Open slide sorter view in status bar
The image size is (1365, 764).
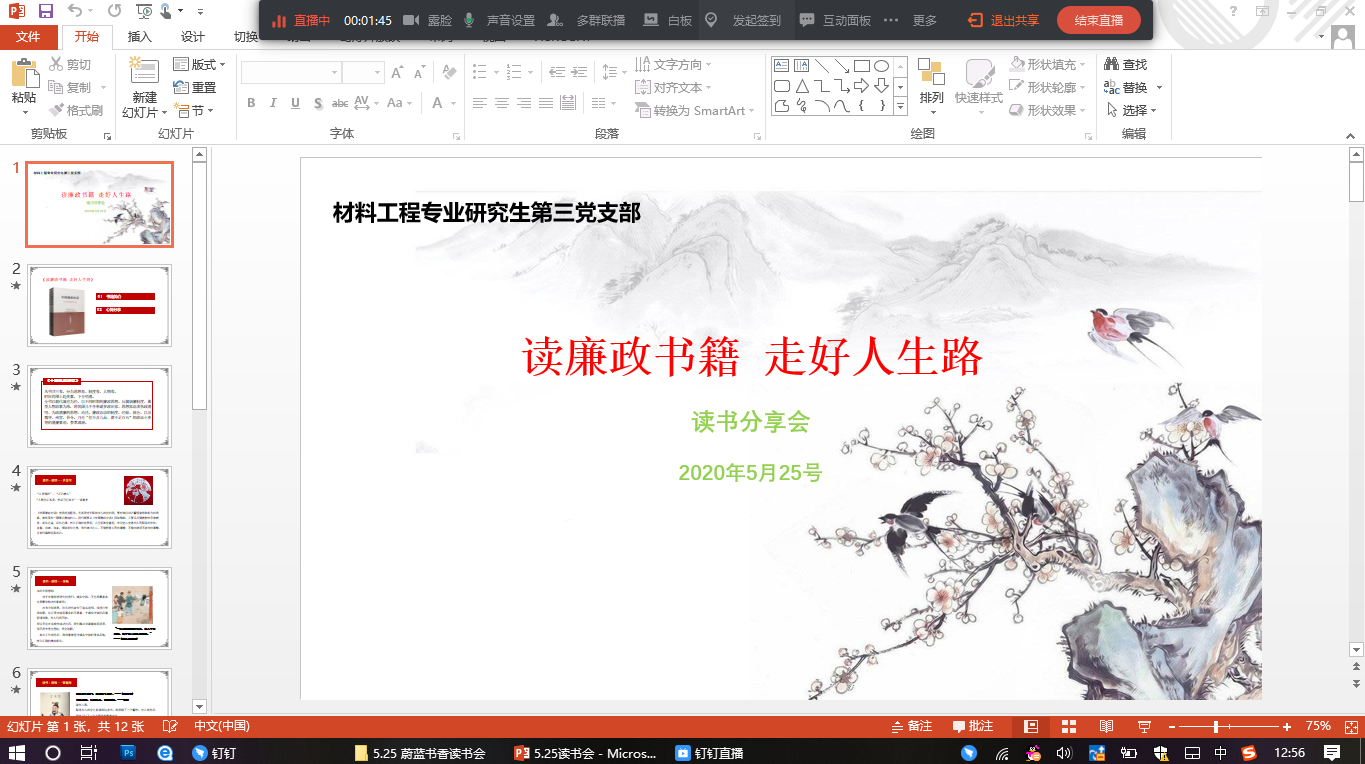[1069, 726]
